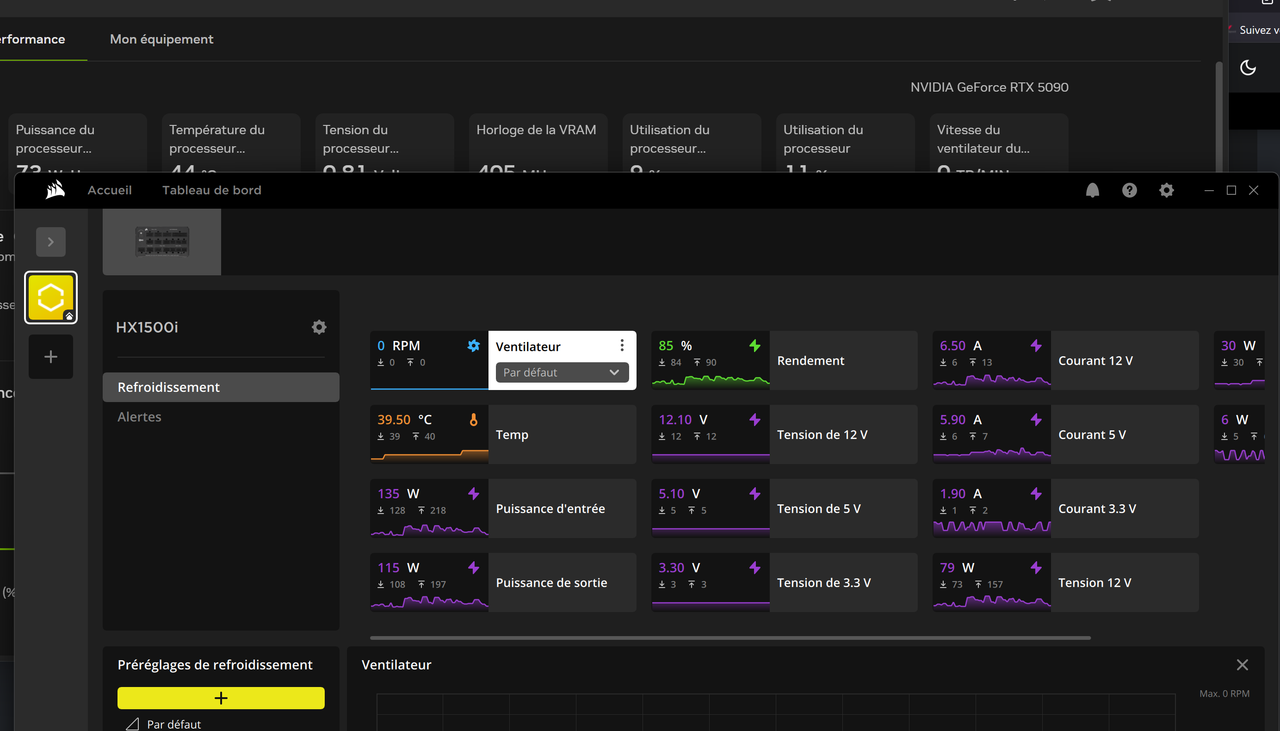Screen dimensions: 1280x731
Task: Click Tension du processeur card
Action: 385,143
